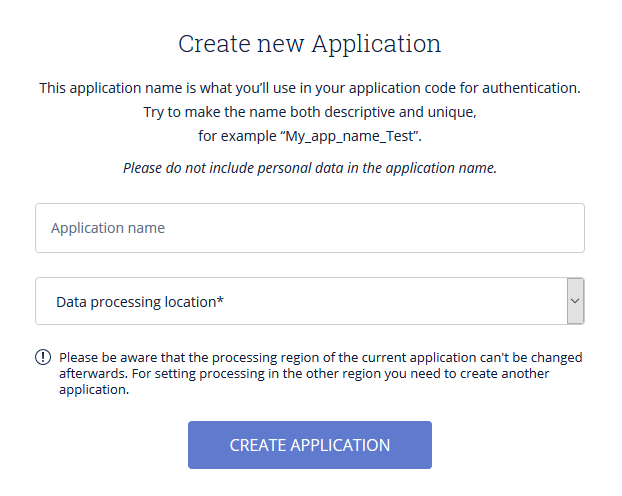The width and height of the screenshot is (622, 496).
Task: Focus the empty area of name field
Action: click(x=400, y=229)
